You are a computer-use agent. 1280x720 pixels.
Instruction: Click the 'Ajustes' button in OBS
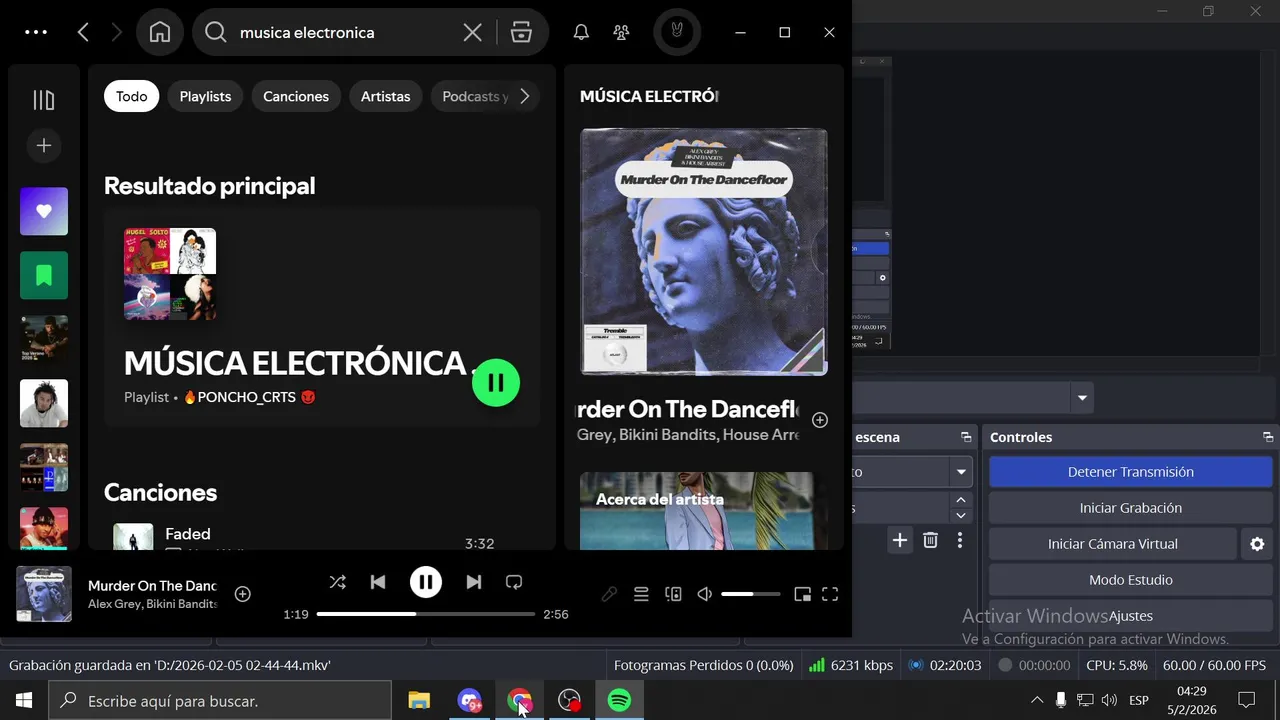(1131, 616)
